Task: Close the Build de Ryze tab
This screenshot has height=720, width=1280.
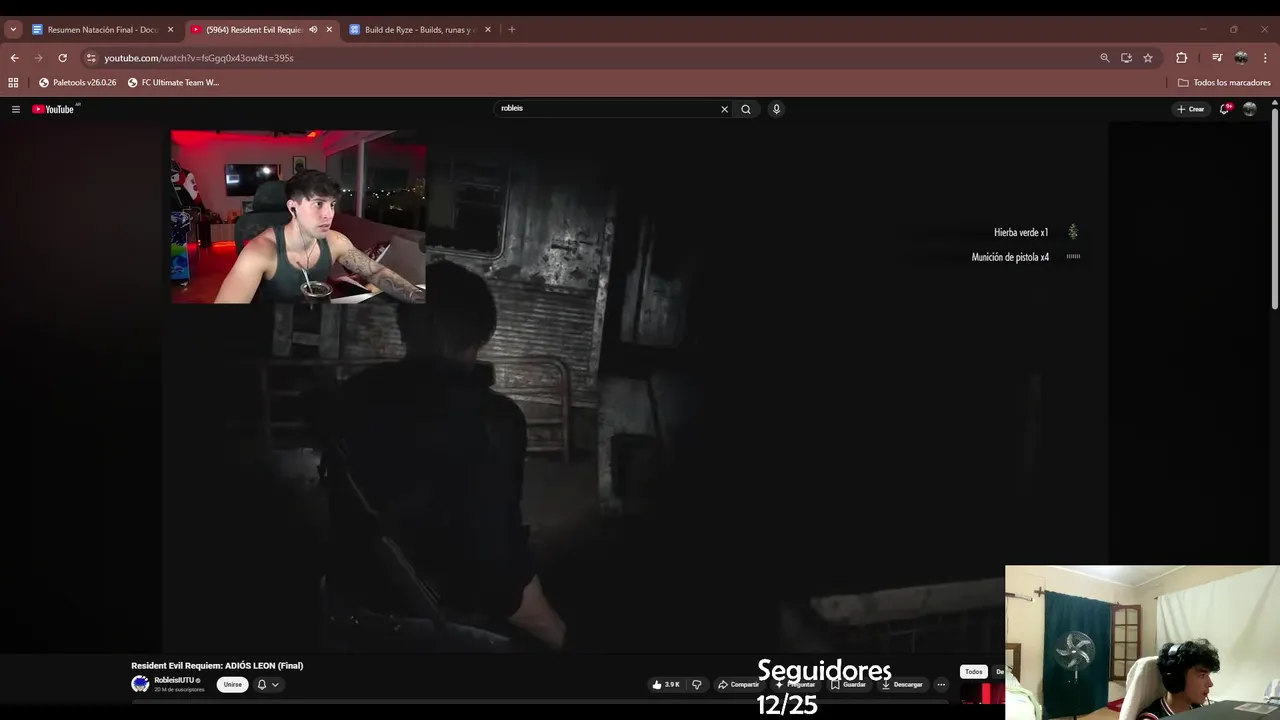Action: point(488,30)
